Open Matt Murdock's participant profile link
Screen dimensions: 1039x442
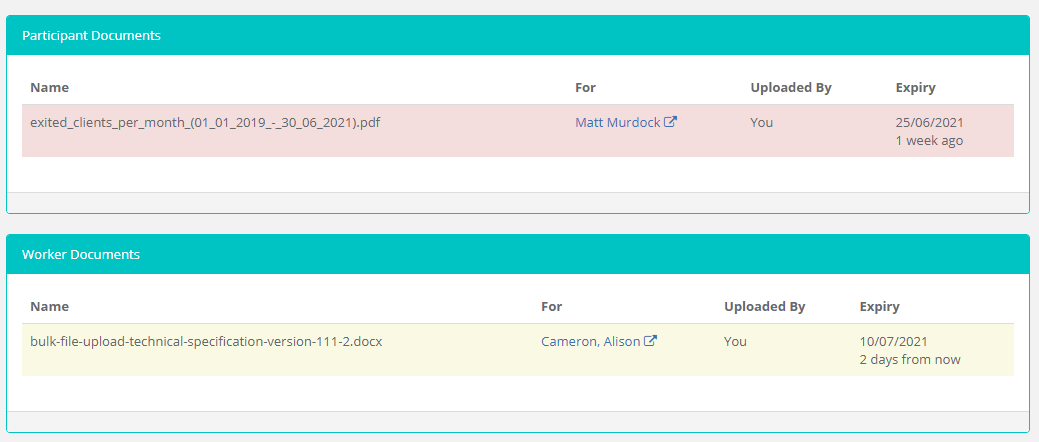point(618,123)
